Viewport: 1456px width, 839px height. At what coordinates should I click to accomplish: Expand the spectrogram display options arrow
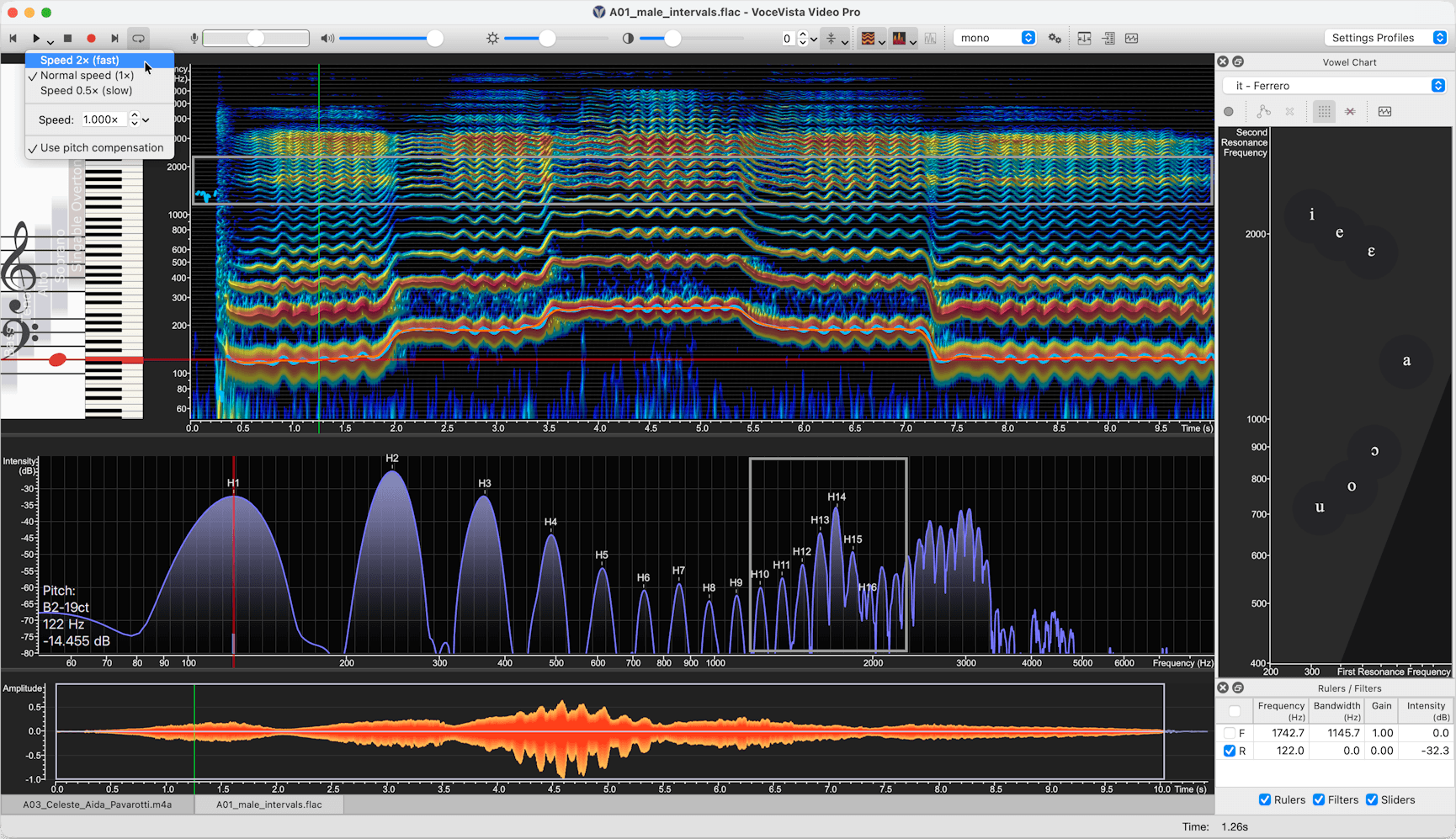click(881, 40)
